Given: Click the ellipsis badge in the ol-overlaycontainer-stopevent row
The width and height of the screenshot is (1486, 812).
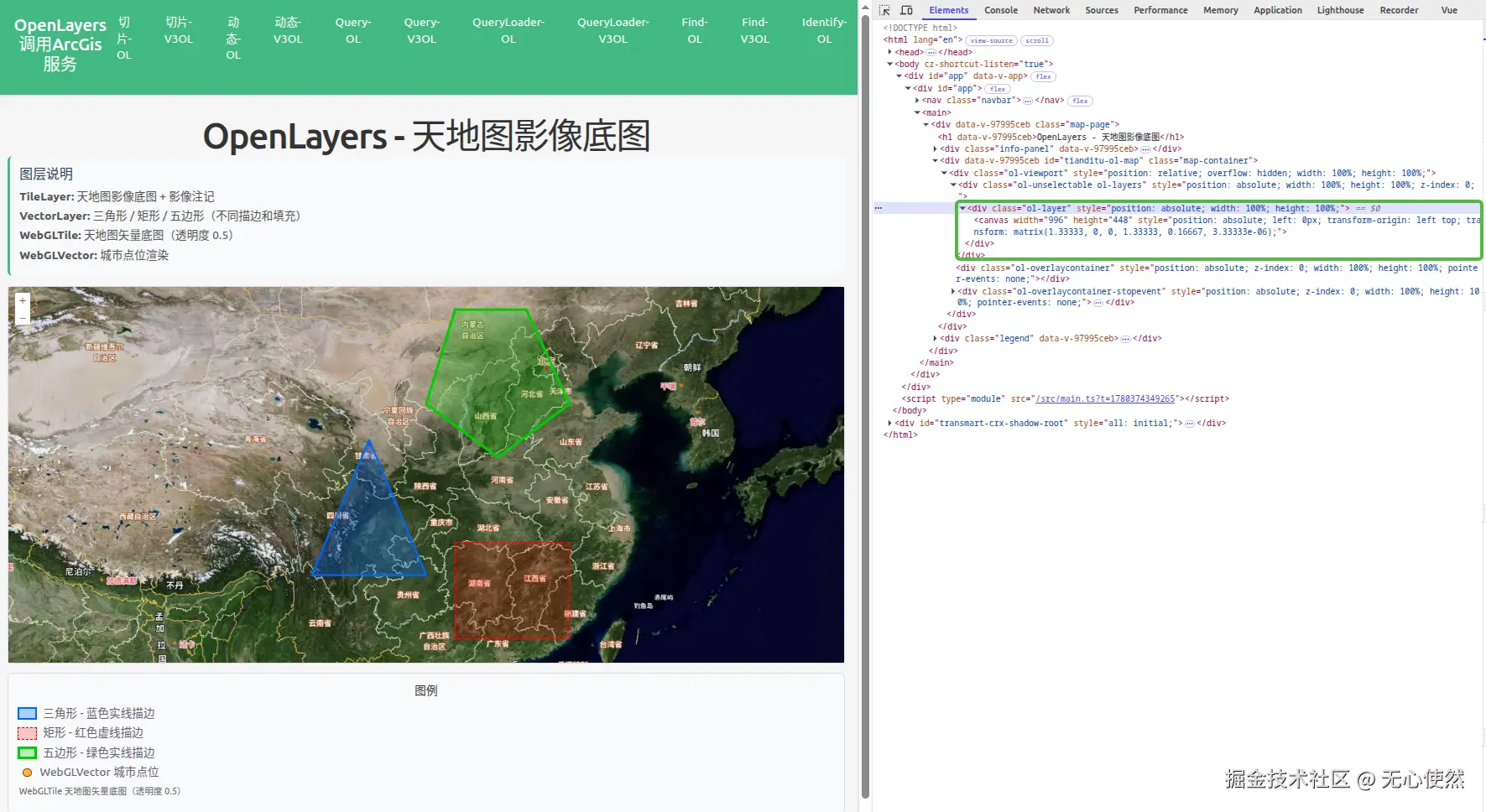Looking at the screenshot, I should click(x=1098, y=303).
